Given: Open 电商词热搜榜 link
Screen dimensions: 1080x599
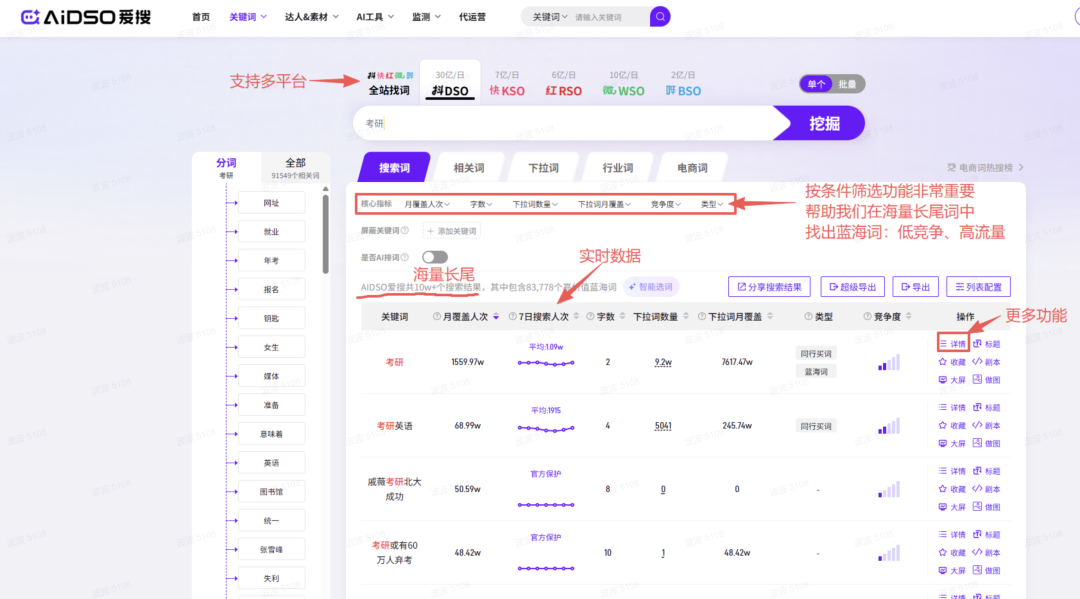Looking at the screenshot, I should [x=985, y=167].
